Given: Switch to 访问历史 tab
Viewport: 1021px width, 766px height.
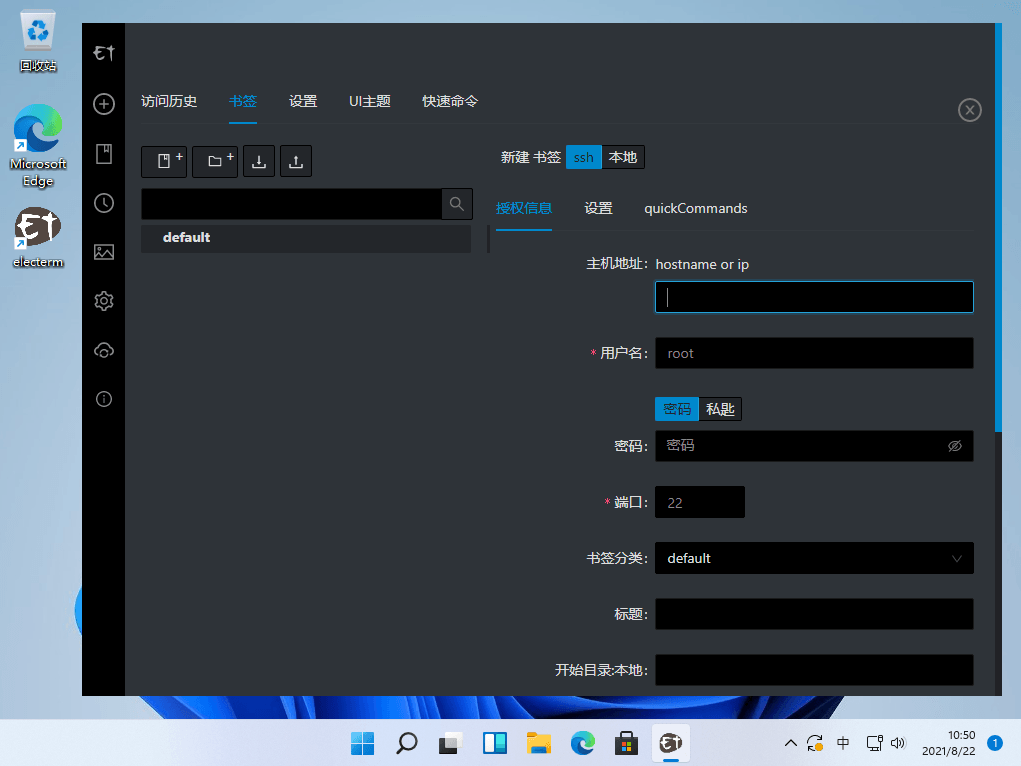Looking at the screenshot, I should (x=169, y=102).
